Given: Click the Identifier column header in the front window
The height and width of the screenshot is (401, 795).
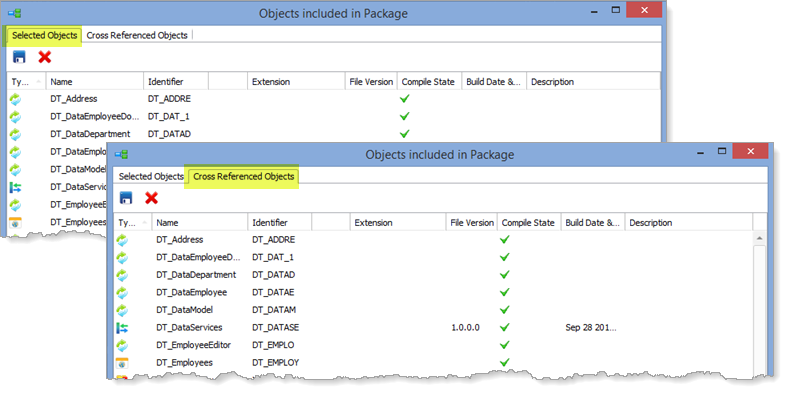Looking at the screenshot, I should tap(272, 222).
